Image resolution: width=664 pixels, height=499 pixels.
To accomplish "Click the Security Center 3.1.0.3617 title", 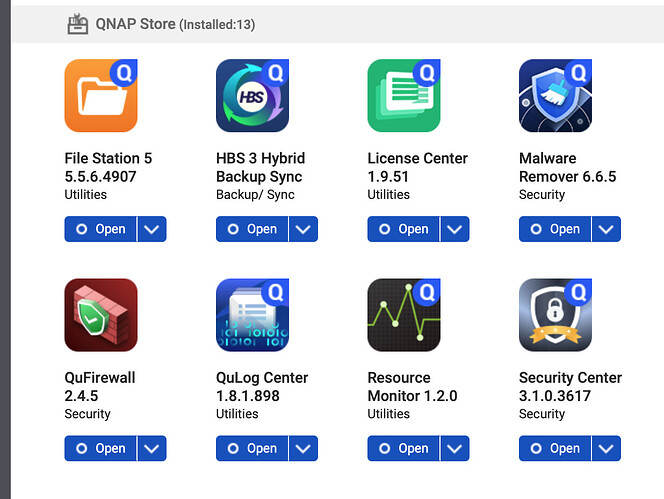I will pyautogui.click(x=570, y=387).
